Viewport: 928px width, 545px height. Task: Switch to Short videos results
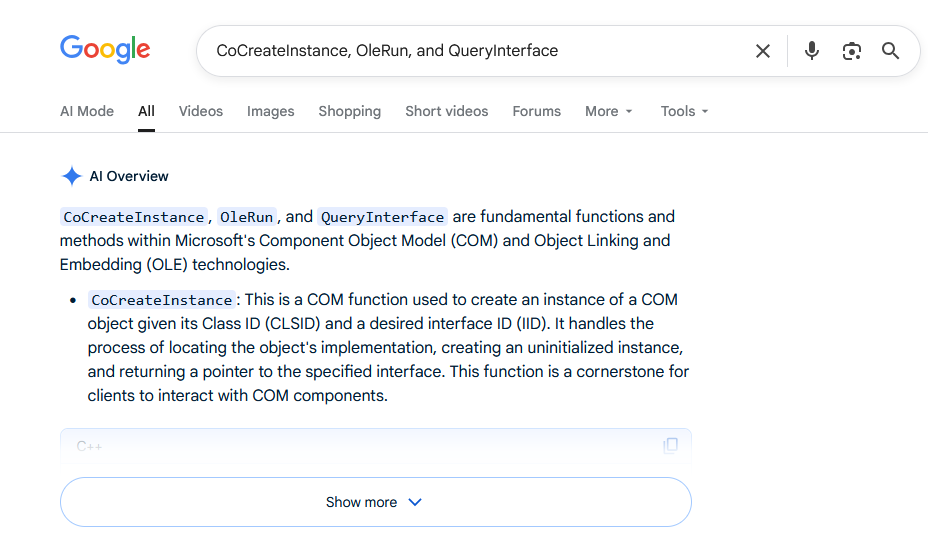point(447,111)
